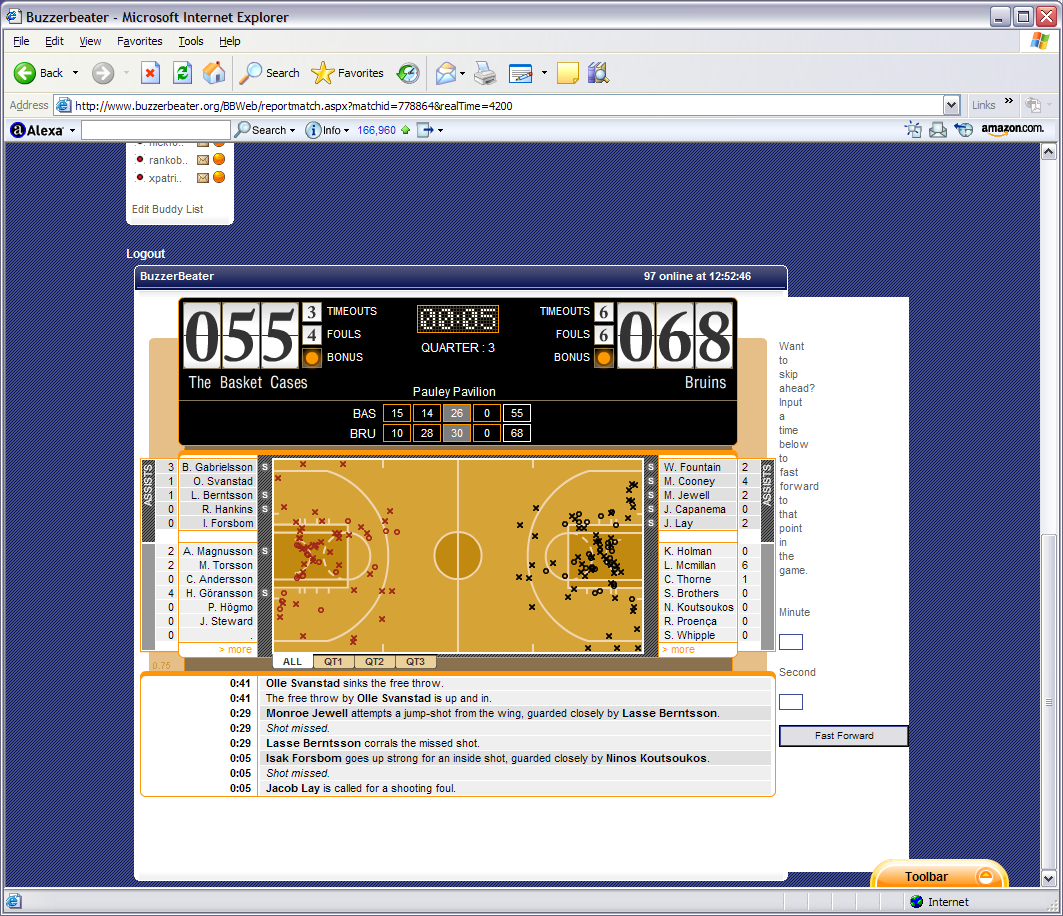This screenshot has width=1063, height=916.
Task: Open the Help menu
Action: (x=230, y=41)
